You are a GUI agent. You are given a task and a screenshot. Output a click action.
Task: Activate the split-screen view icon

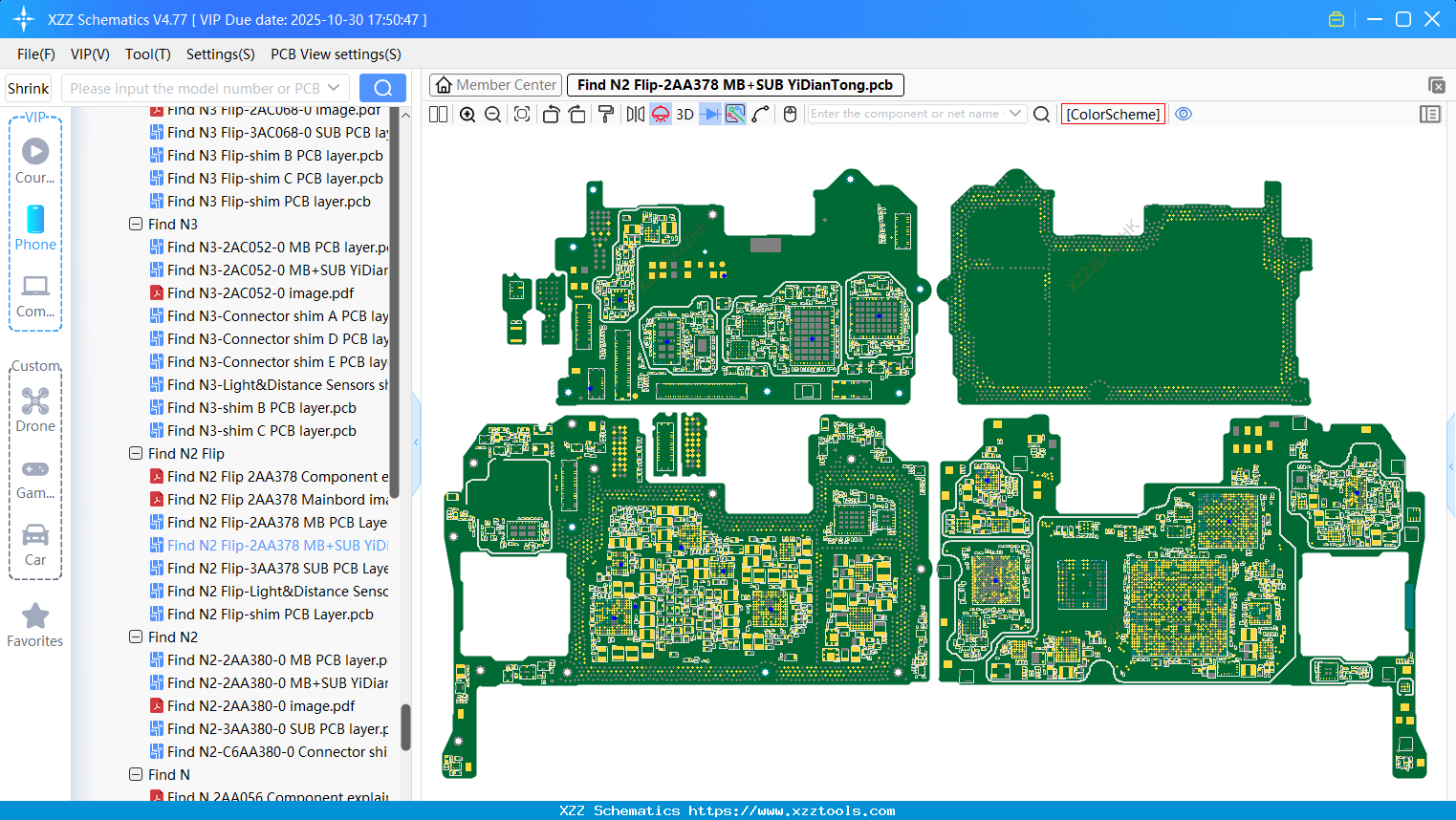(439, 113)
